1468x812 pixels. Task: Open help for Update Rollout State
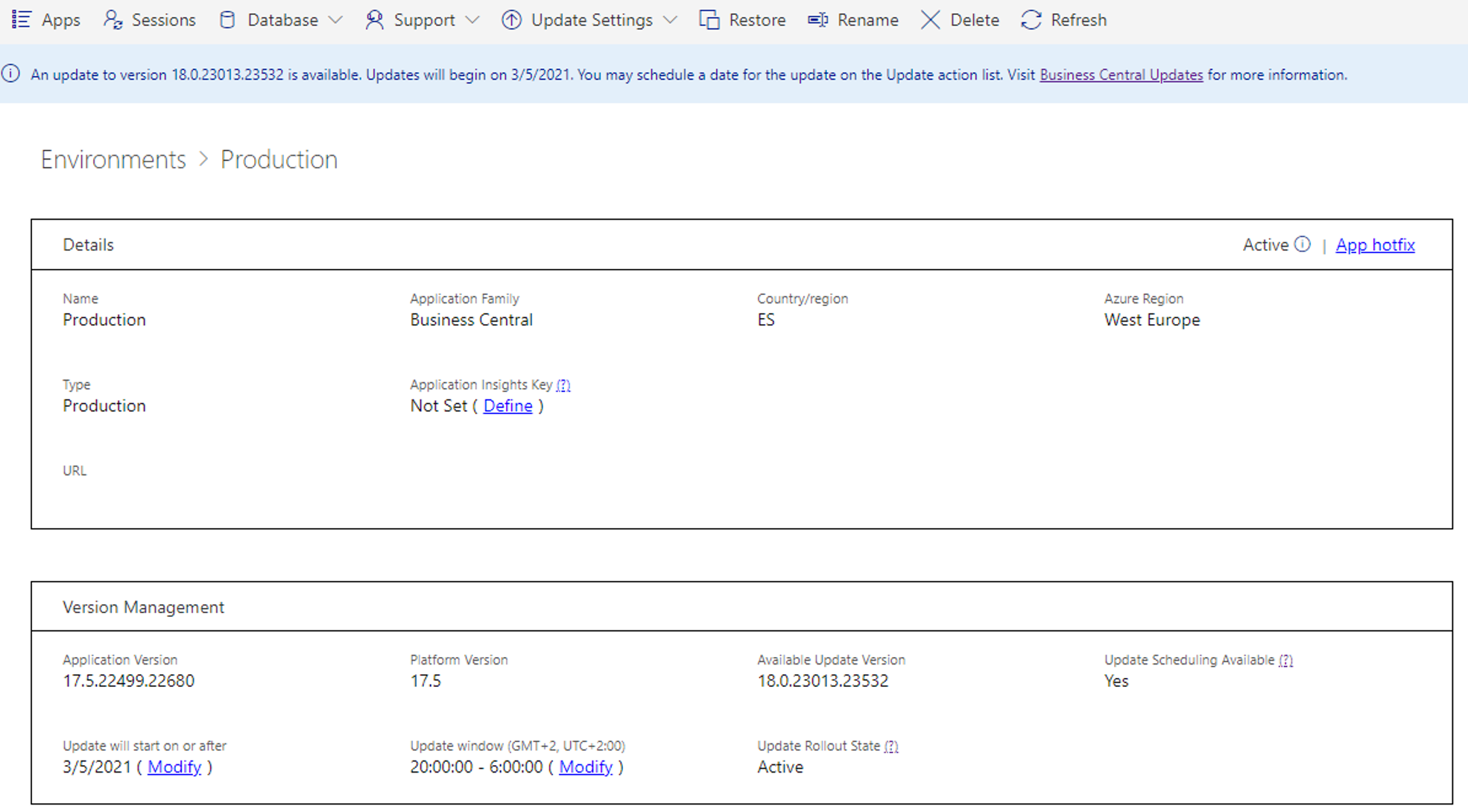coord(891,746)
